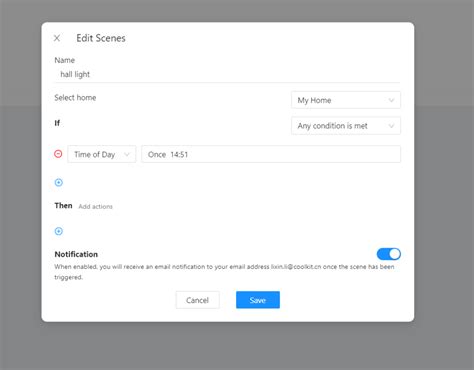The image size is (474, 370).
Task: Add a new action under Then
Action: click(x=59, y=231)
